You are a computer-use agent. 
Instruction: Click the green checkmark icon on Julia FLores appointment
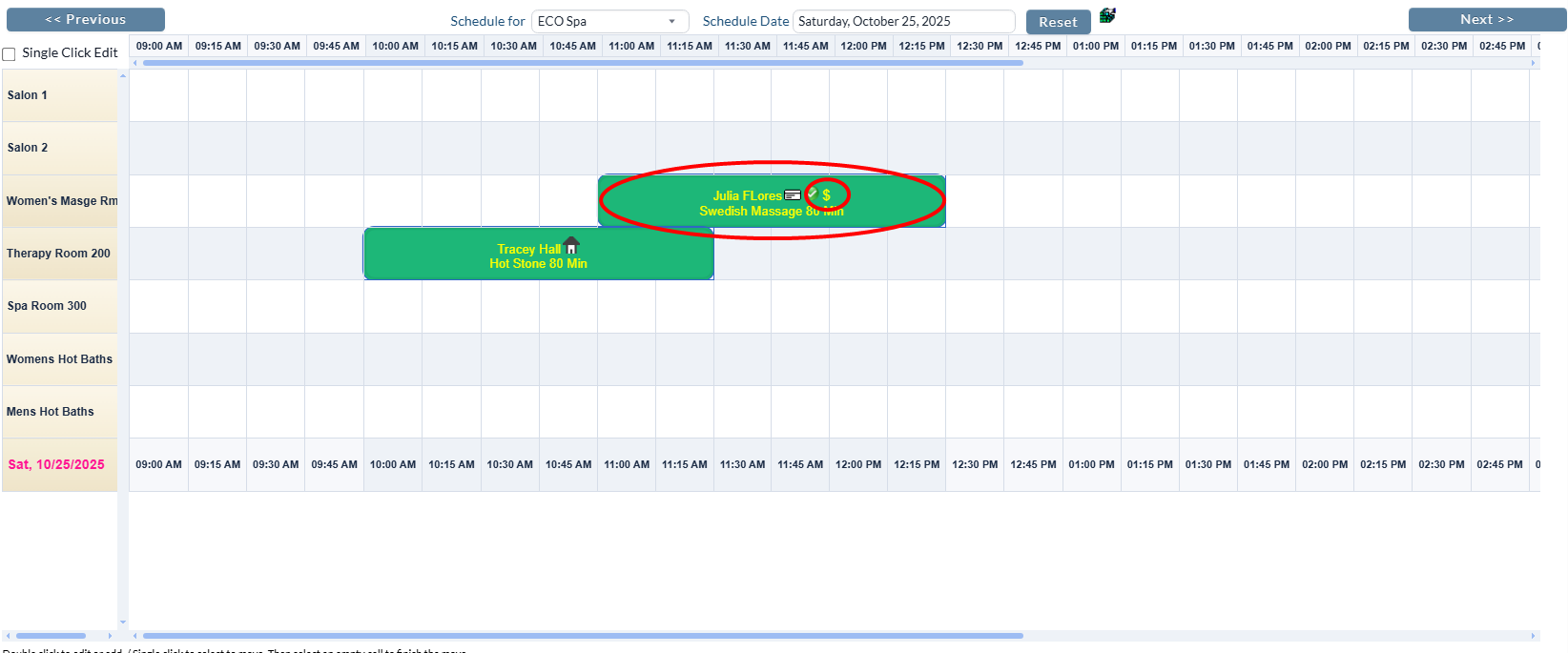point(813,194)
